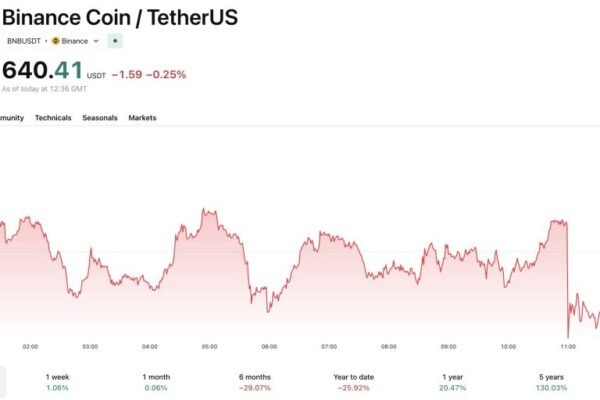Click the green market status dot
600x400 pixels.
pos(115,41)
